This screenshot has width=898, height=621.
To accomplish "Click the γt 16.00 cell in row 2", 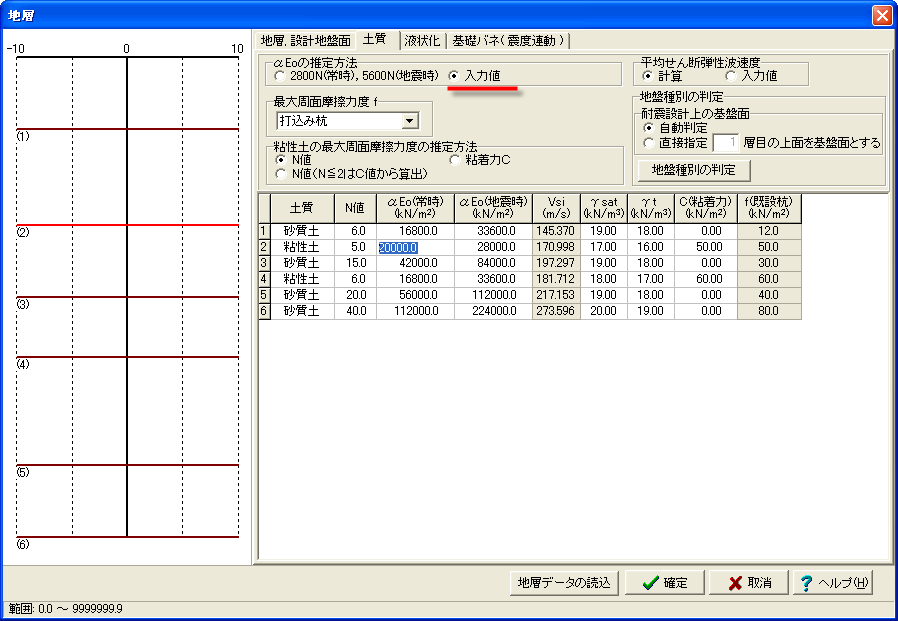I will click(651, 247).
